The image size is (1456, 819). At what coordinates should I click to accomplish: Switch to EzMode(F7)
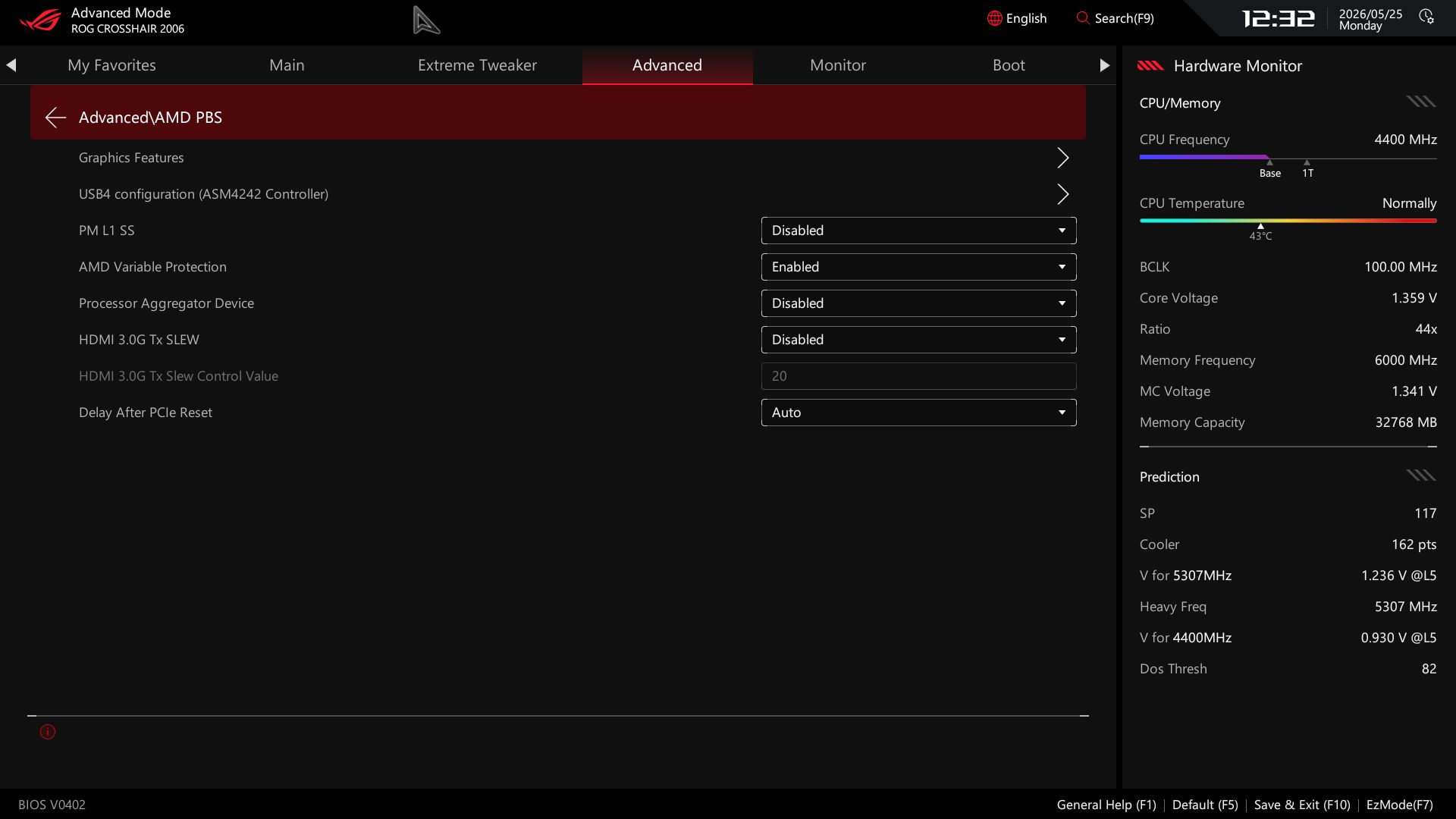point(1399,805)
